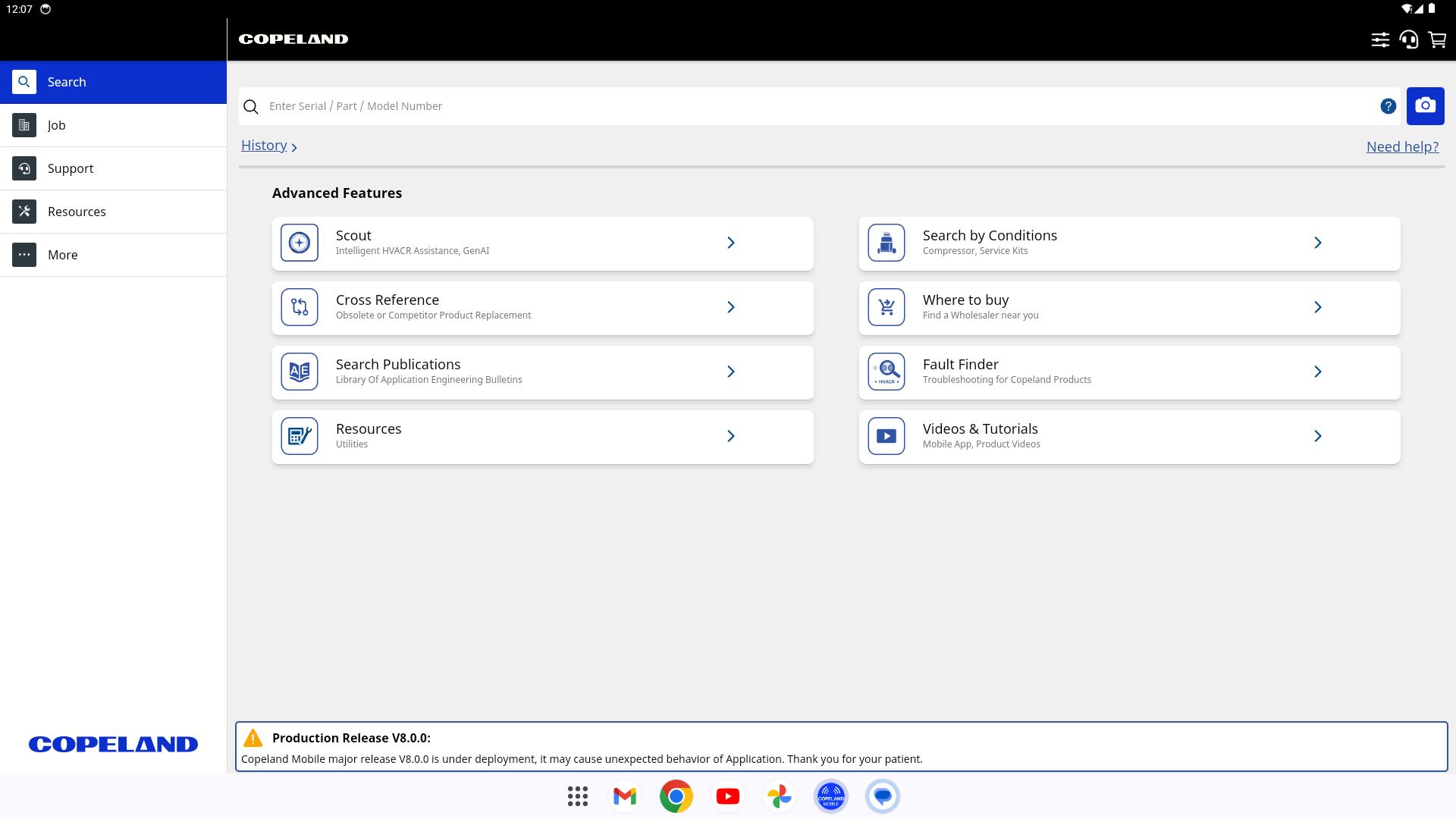This screenshot has width=1456, height=819.
Task: Click the blue question mark help icon
Action: pyautogui.click(x=1388, y=106)
